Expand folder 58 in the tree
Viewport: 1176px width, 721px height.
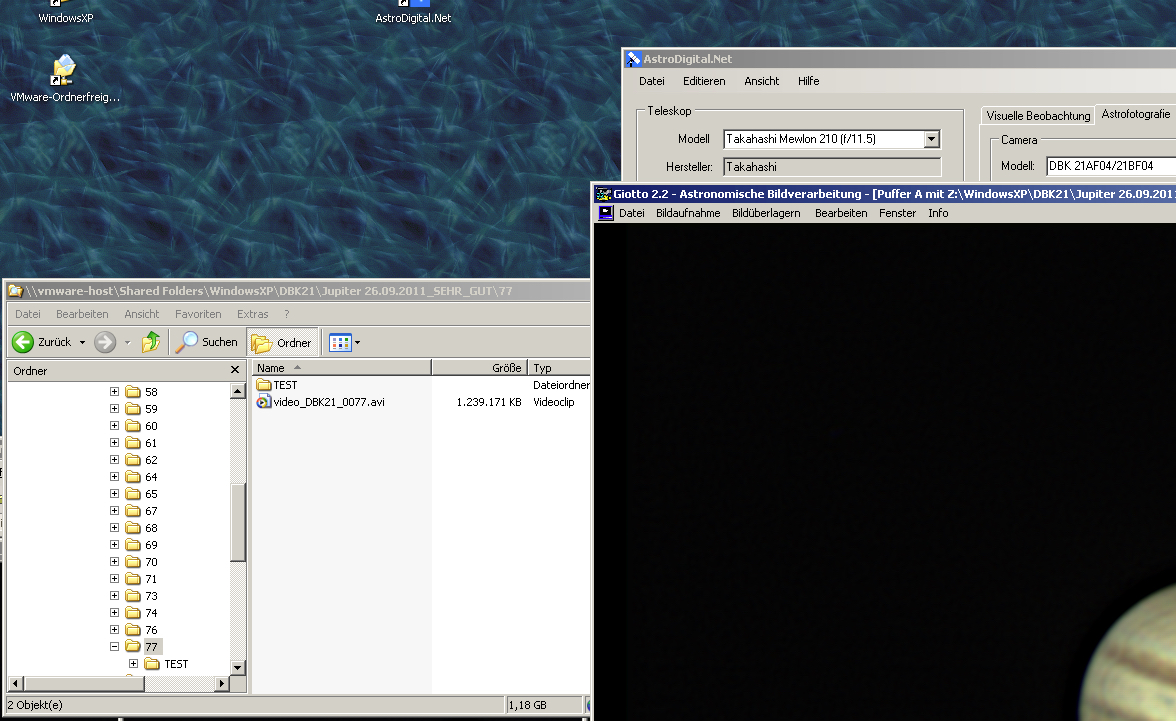pyautogui.click(x=114, y=392)
